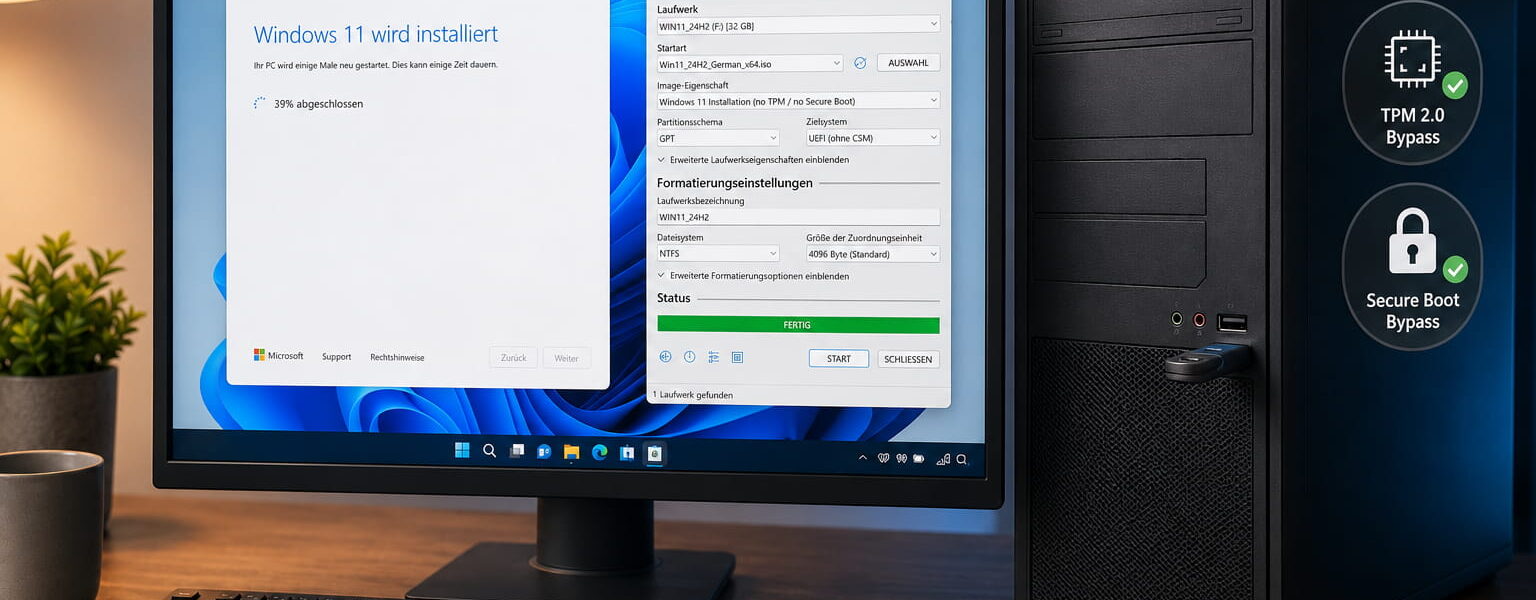Open the Zielsystem UEFI dropdown
This screenshot has width=1536, height=600.
[873, 138]
